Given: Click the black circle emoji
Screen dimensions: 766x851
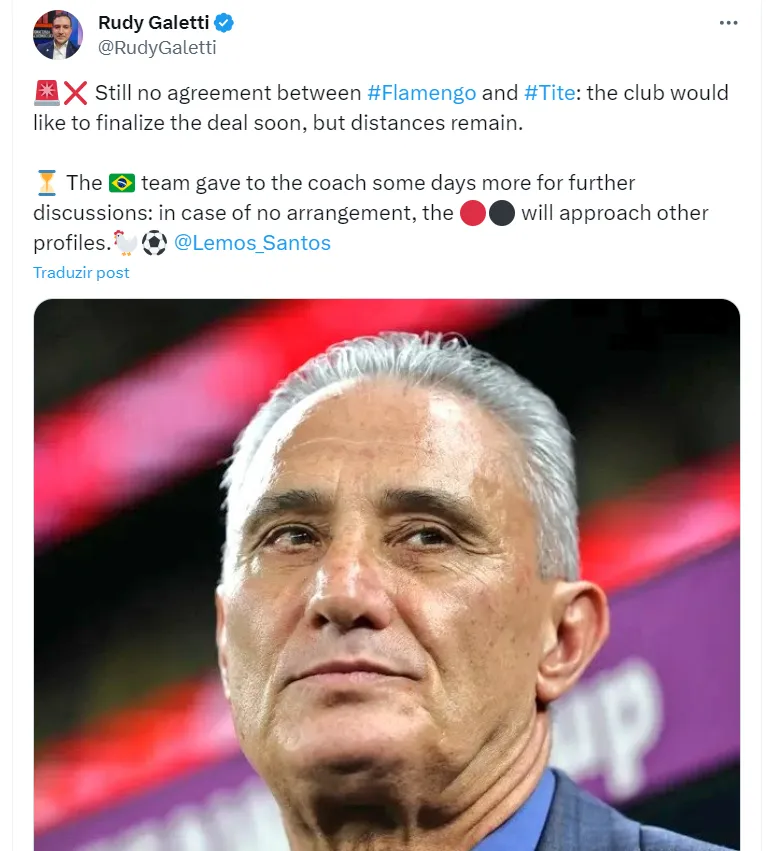Looking at the screenshot, I should click(x=502, y=213).
